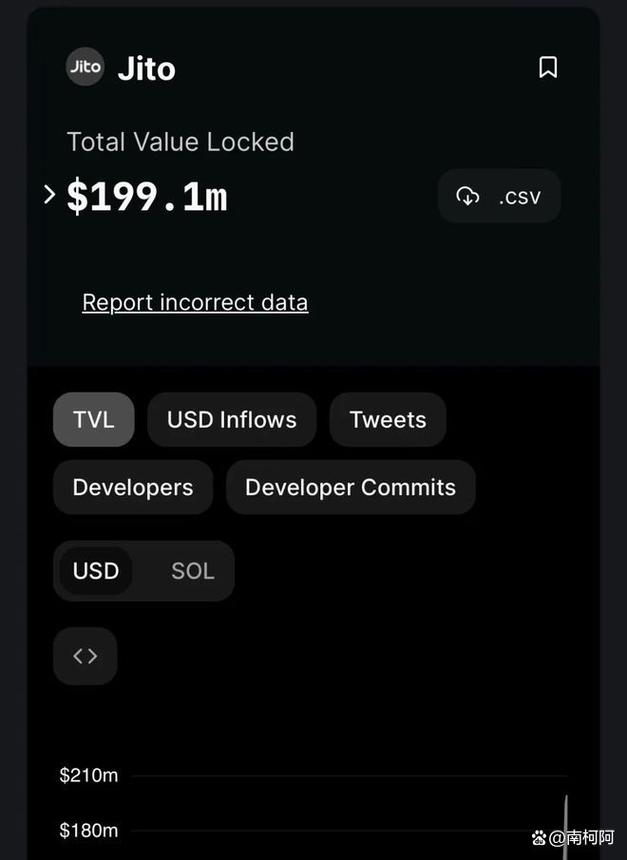
Task: Click the chart spike at right edge
Action: pyautogui.click(x=566, y=823)
